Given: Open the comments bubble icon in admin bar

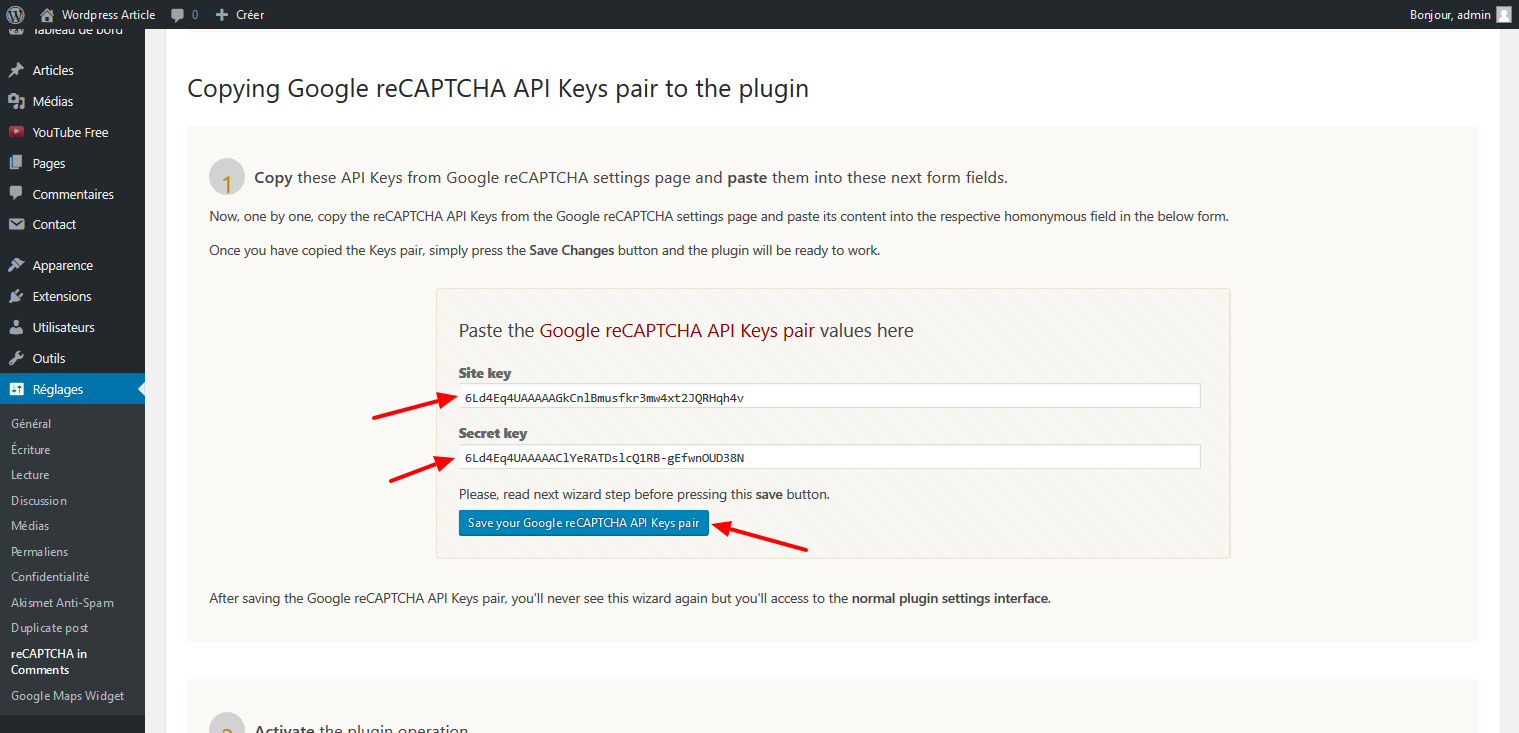Looking at the screenshot, I should pos(177,15).
